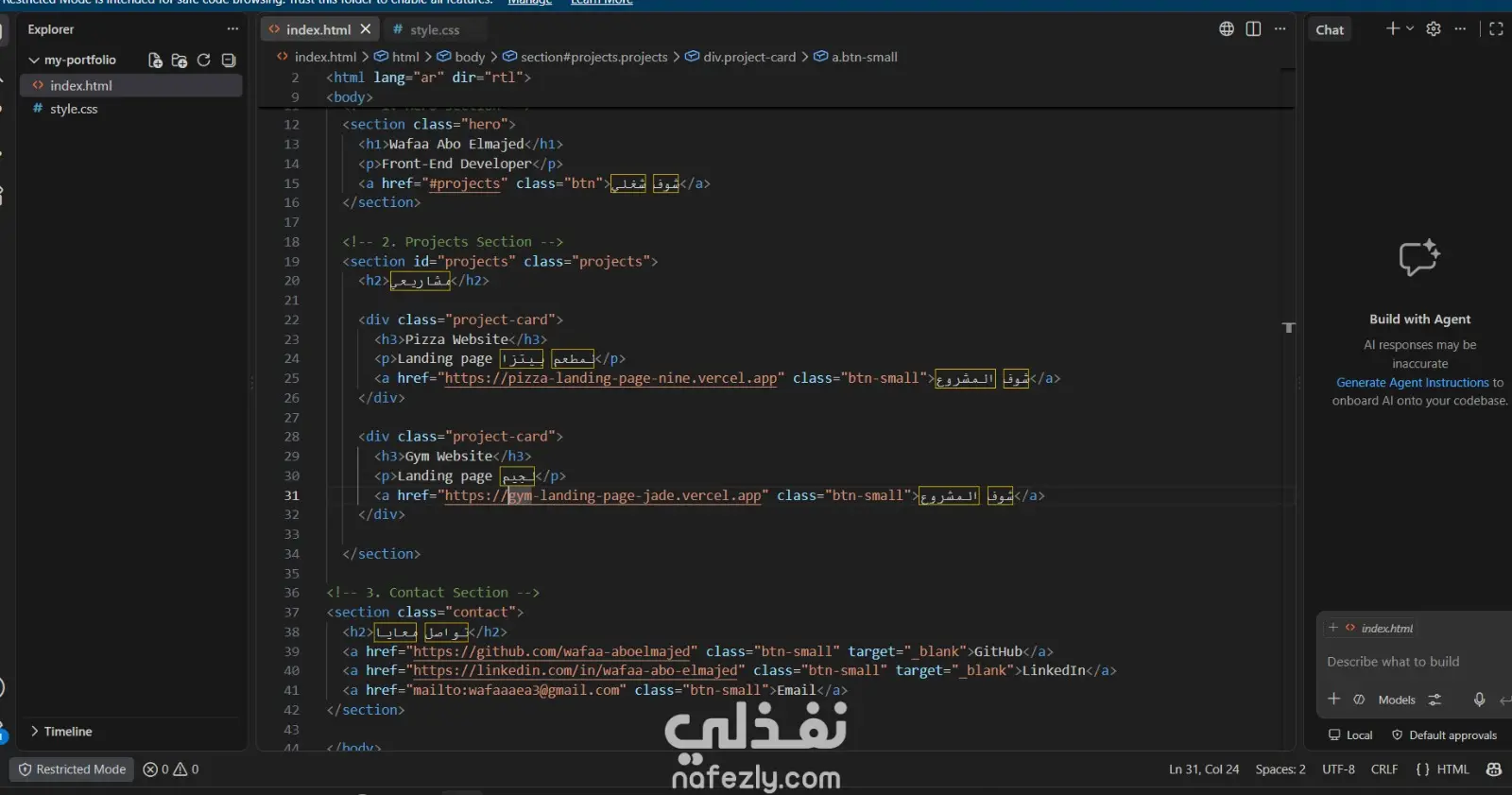Select the index.html editor tab
The height and width of the screenshot is (795, 1512).
pos(318,29)
